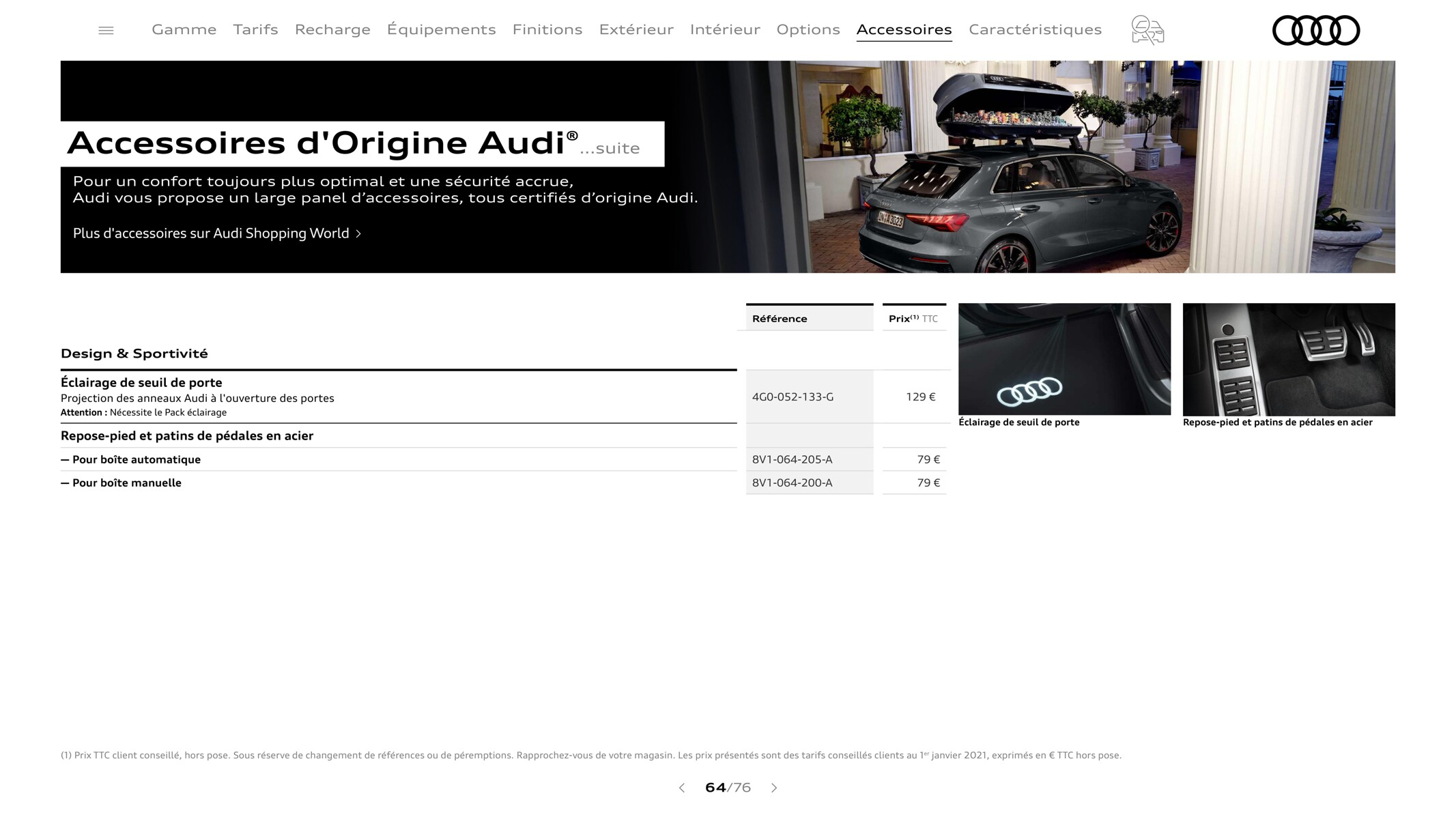This screenshot has height=819, width=1456.
Task: Click the Pour boîte manuelle row
Action: tap(399, 483)
